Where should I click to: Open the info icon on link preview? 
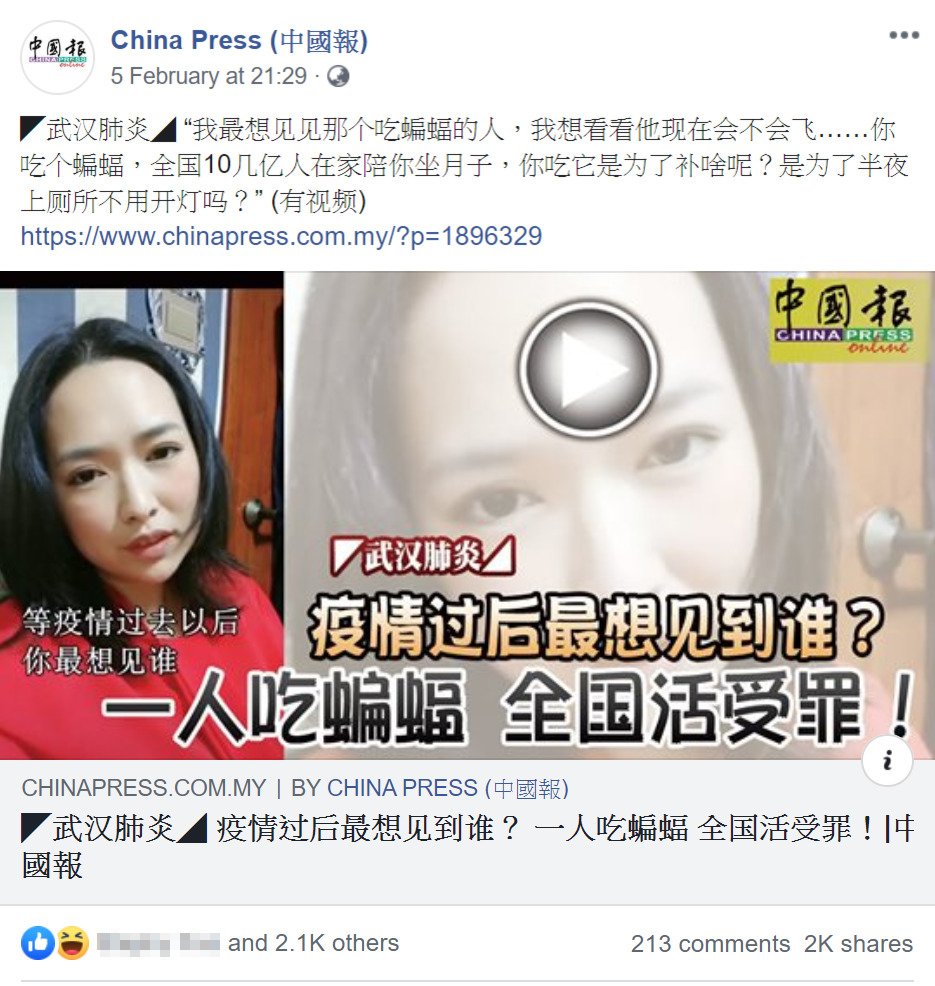coord(887,760)
